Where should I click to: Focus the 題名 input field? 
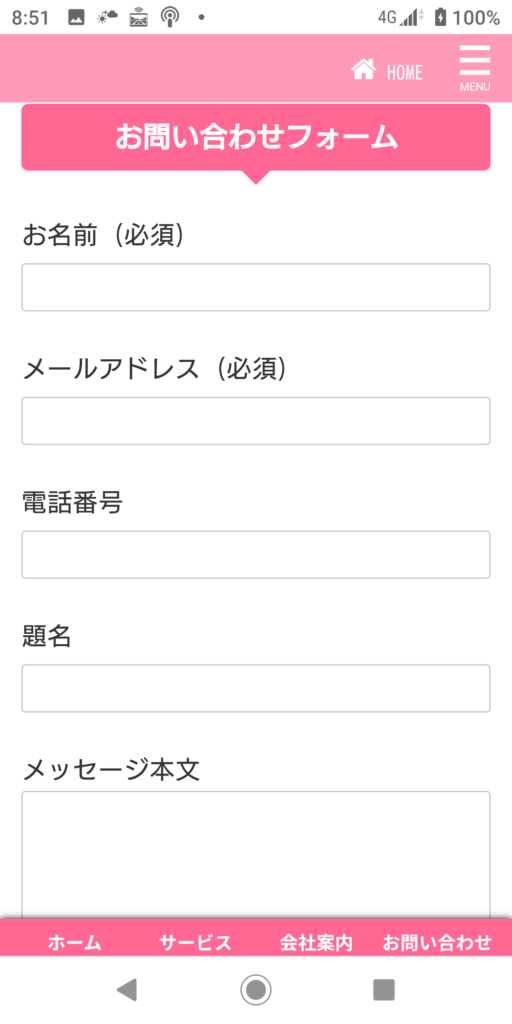coord(256,688)
